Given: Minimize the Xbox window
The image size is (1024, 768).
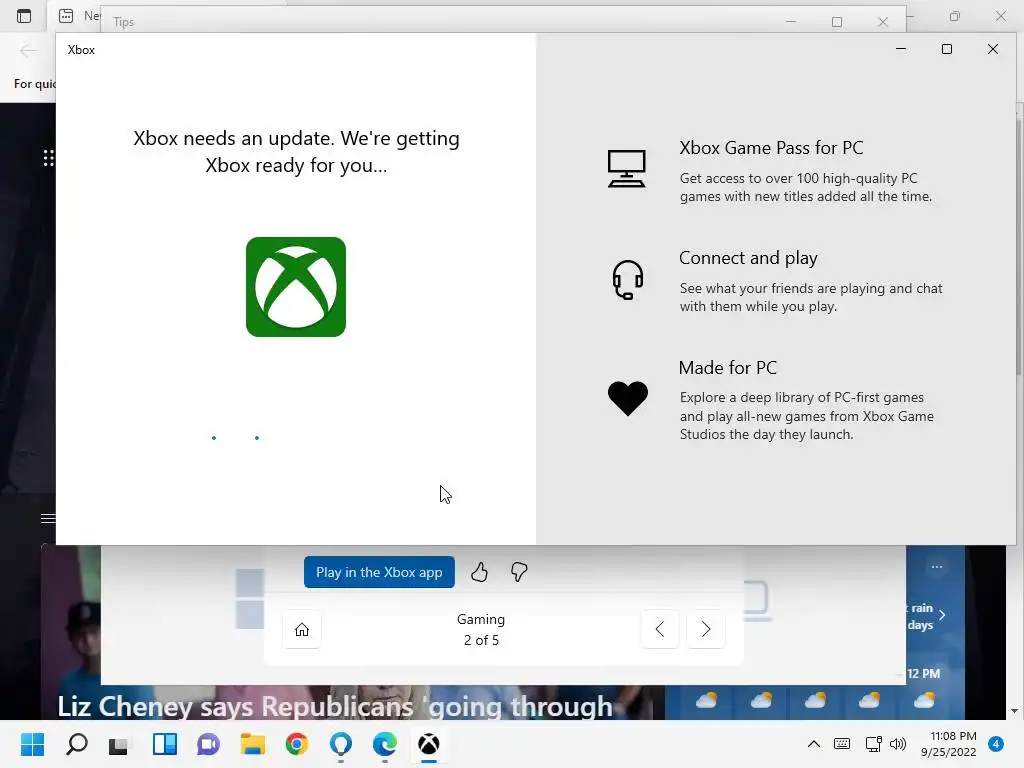Looking at the screenshot, I should [x=901, y=49].
